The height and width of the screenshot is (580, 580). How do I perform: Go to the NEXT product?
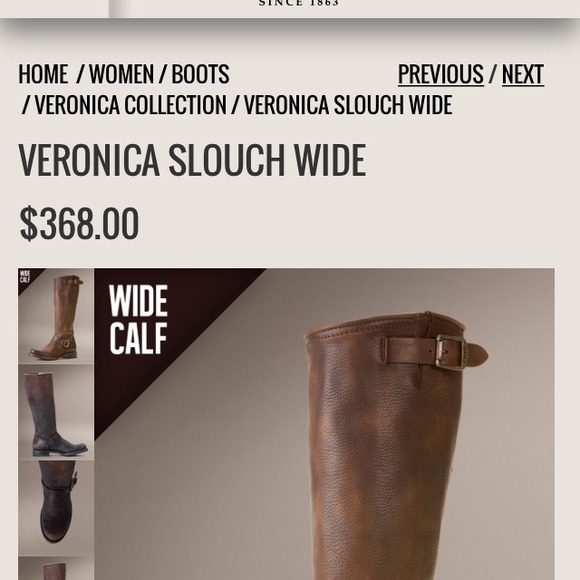[523, 74]
